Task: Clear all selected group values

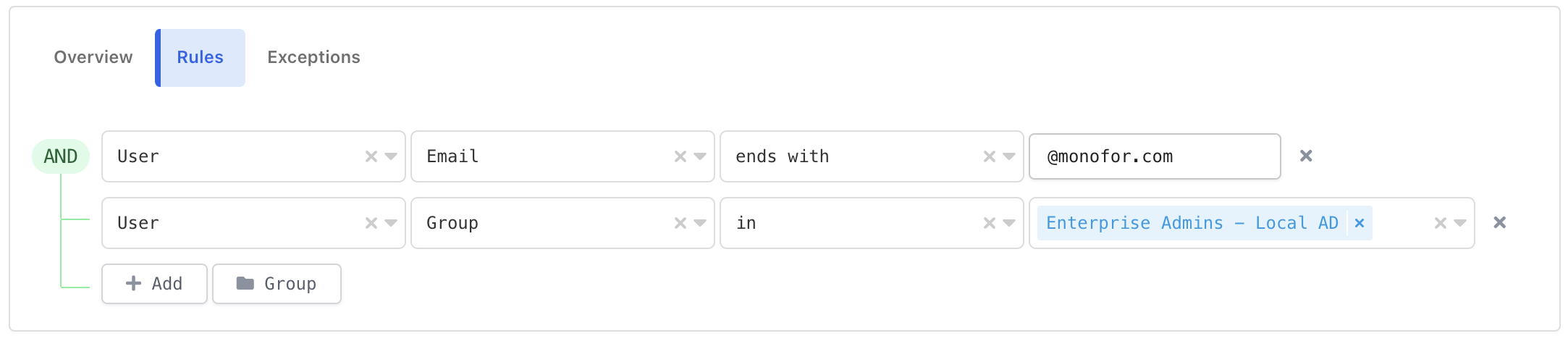Action: 1441,223
